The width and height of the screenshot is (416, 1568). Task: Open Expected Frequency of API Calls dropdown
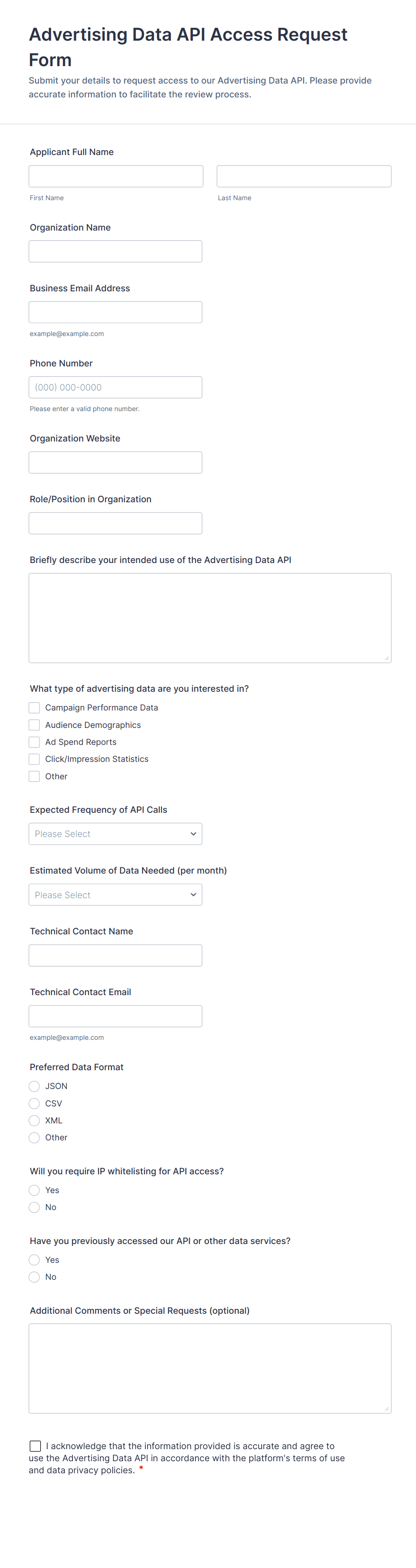(x=115, y=834)
